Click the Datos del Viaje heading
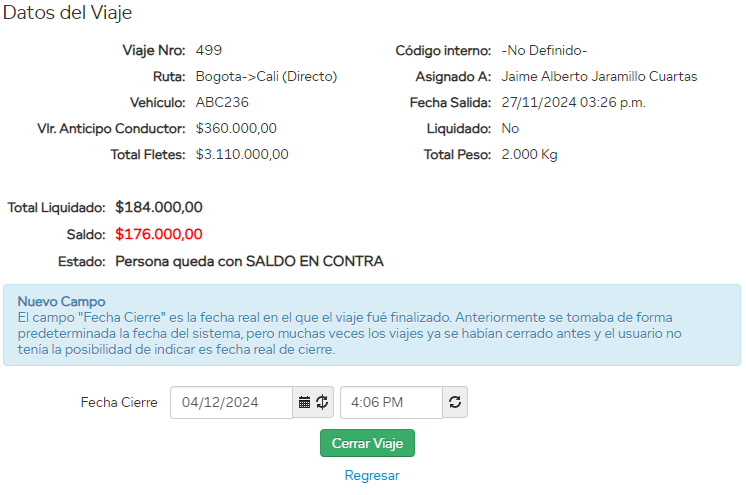Screen dimensions: 746x495 point(67,14)
